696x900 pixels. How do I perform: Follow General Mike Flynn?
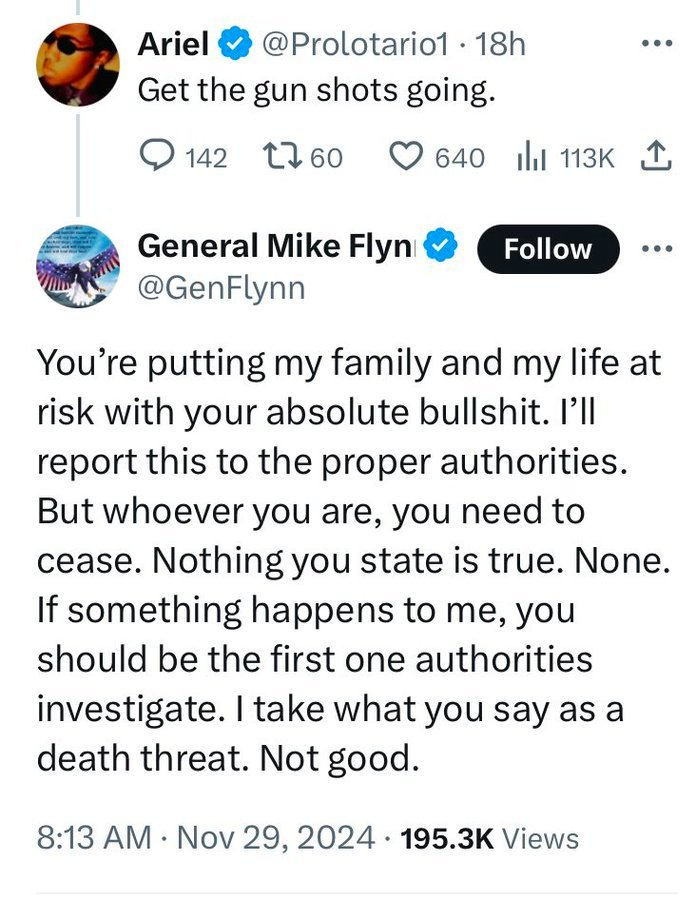[x=548, y=249]
